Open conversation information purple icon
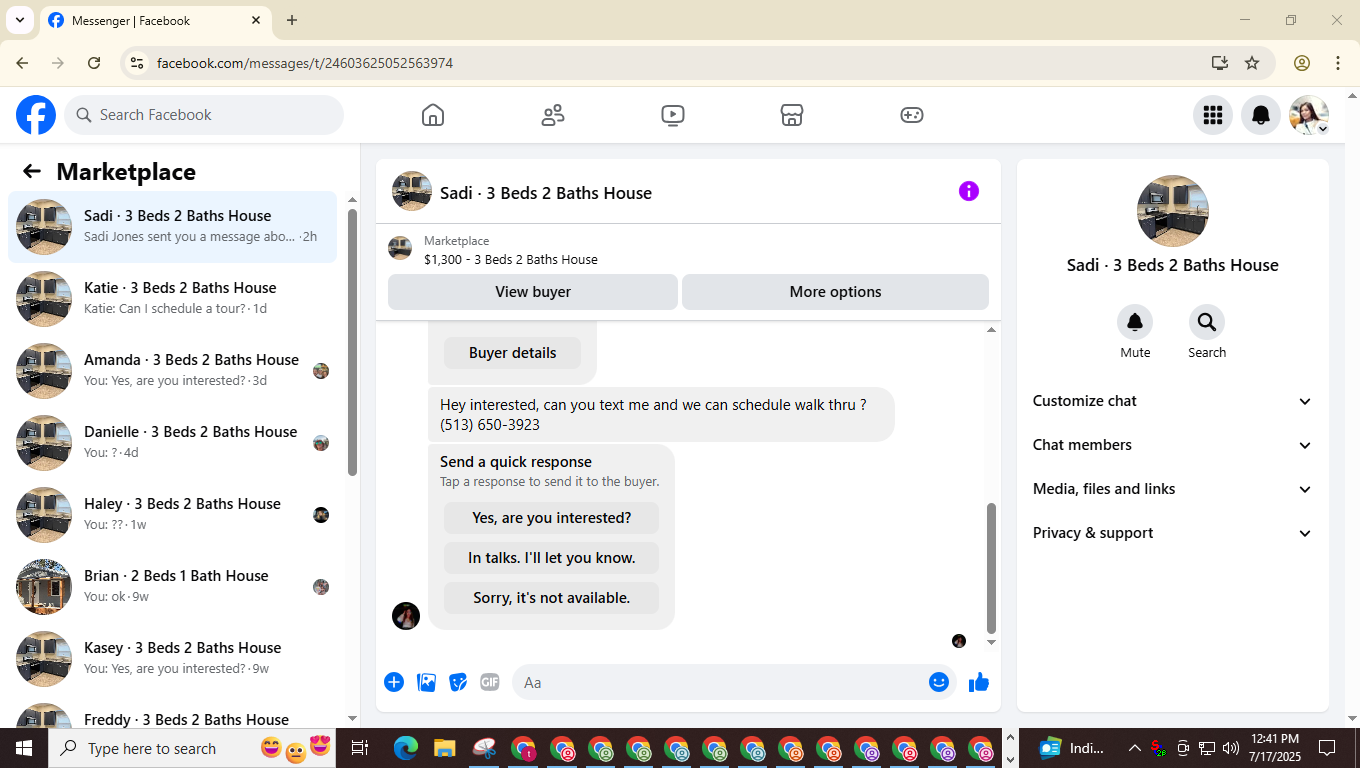 coord(969,191)
